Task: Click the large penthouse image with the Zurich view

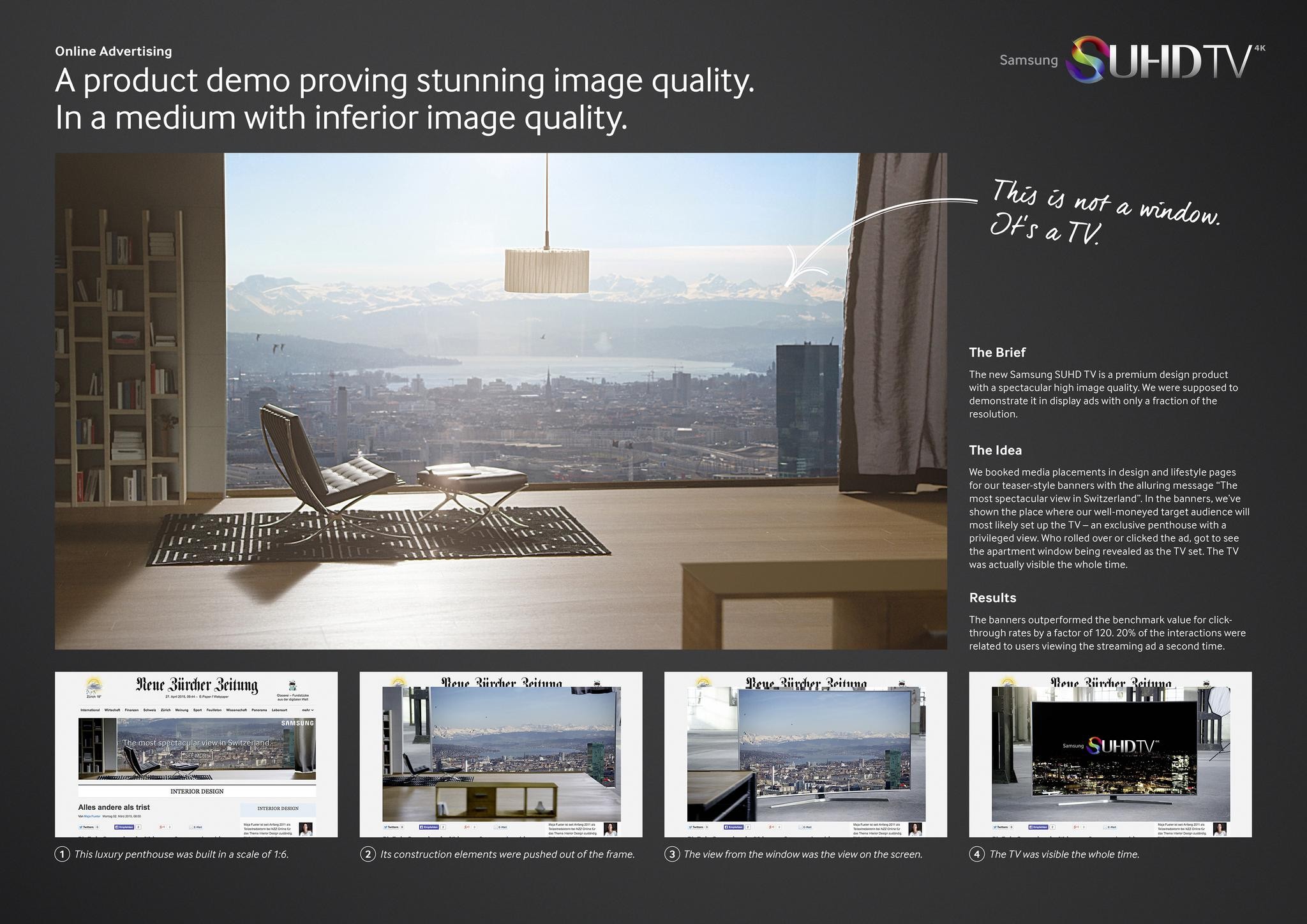Action: pyautogui.click(x=501, y=401)
